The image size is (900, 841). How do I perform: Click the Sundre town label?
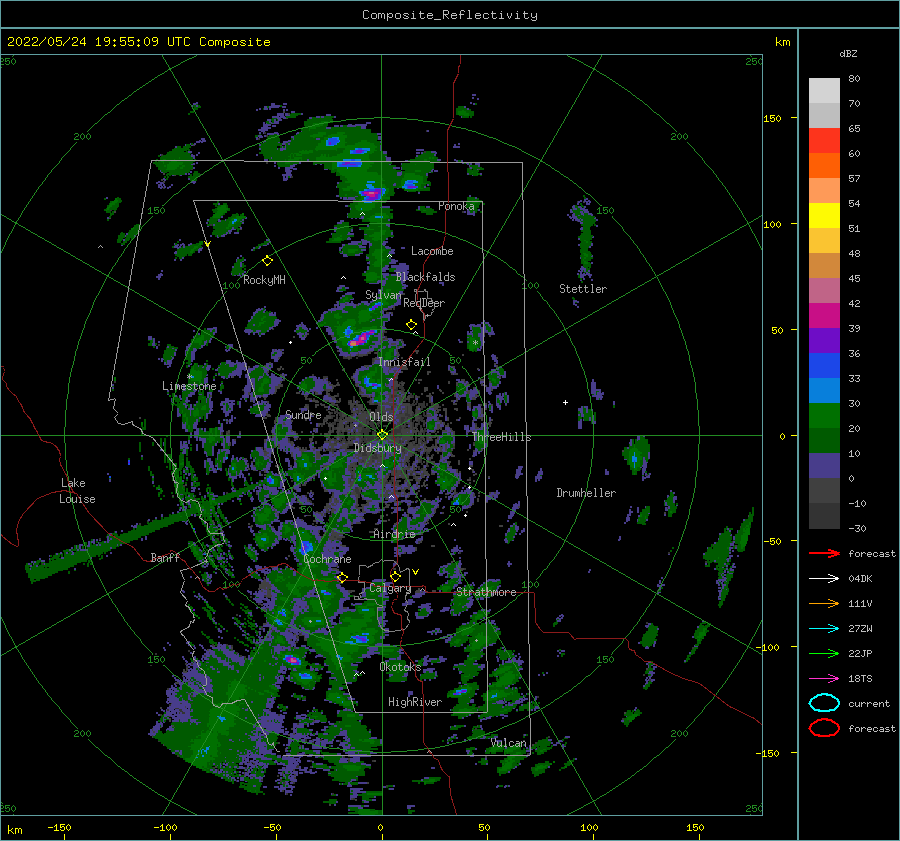coord(303,414)
